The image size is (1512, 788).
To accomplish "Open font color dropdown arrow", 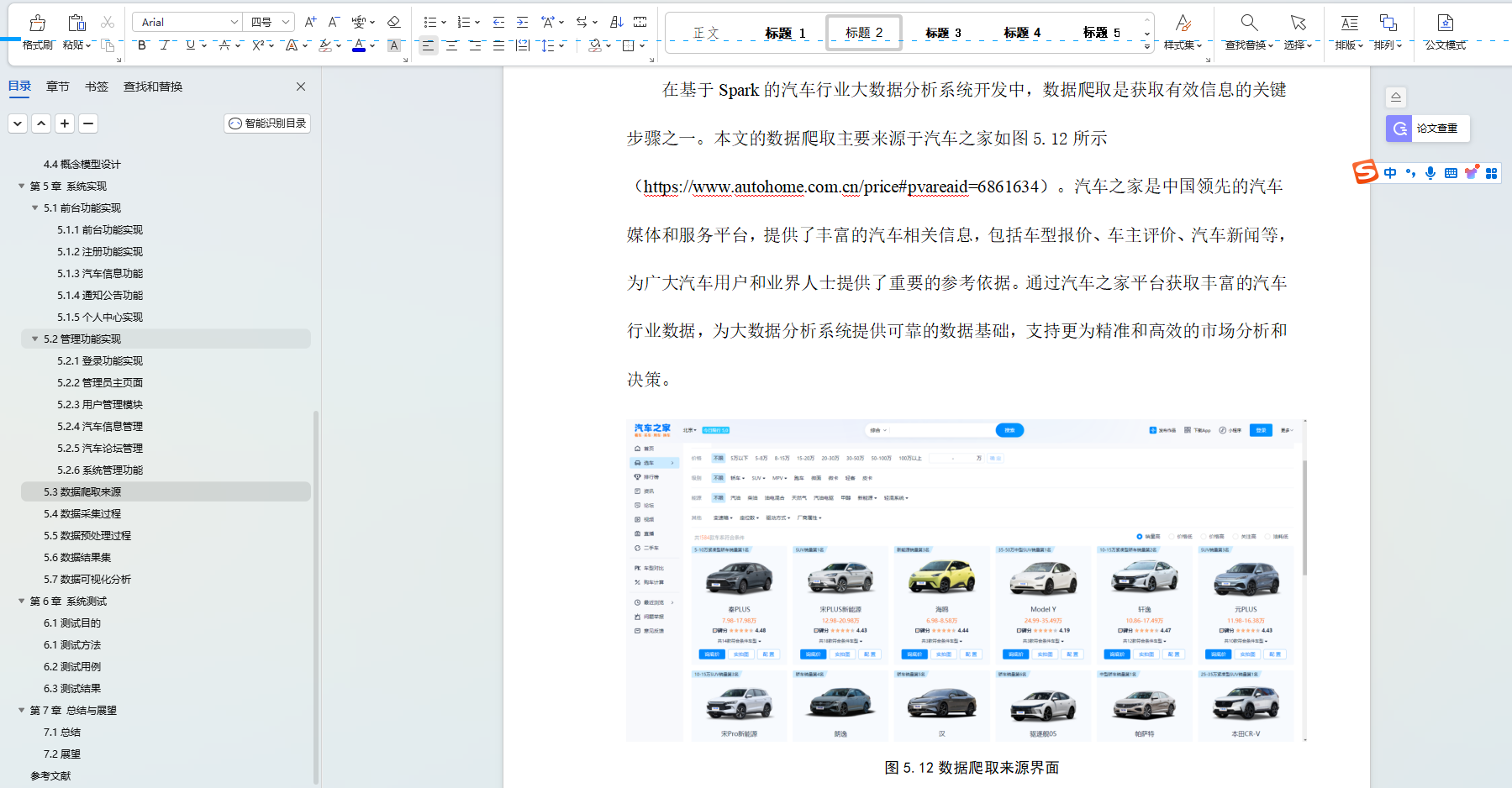I will pos(373,46).
